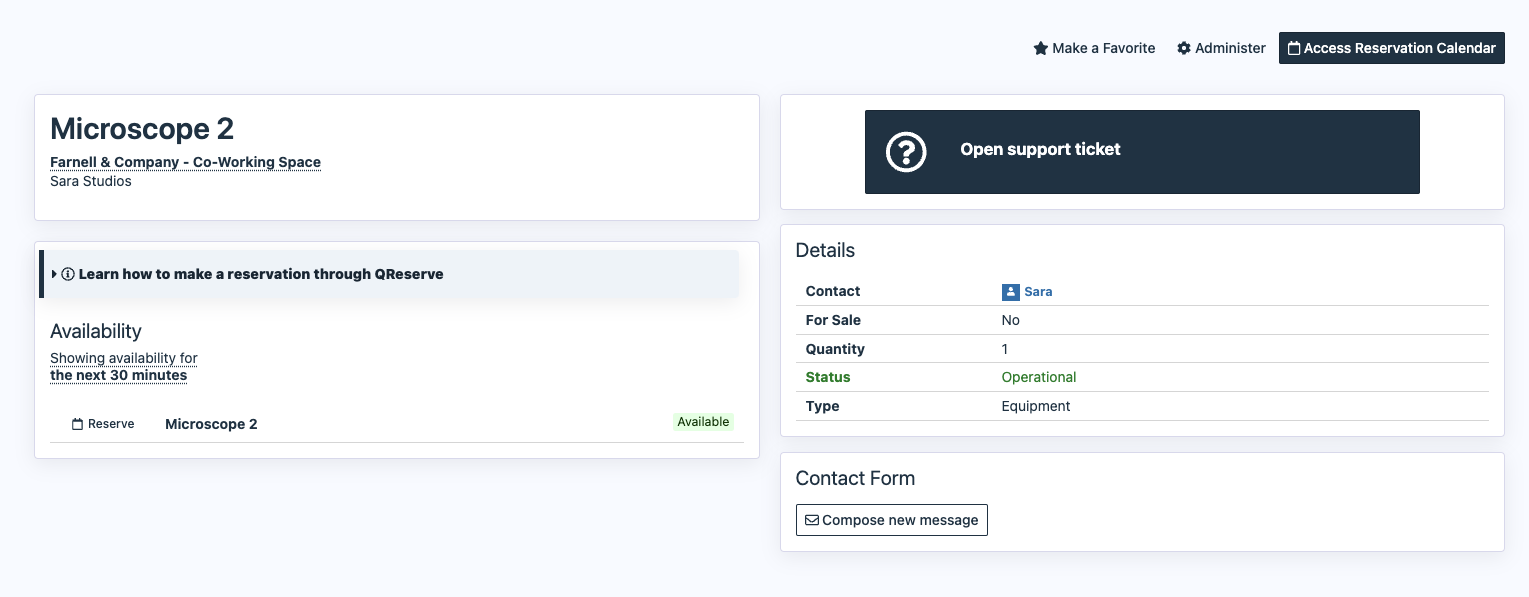Click the Compose new message button
The image size is (1529, 597).
[891, 520]
